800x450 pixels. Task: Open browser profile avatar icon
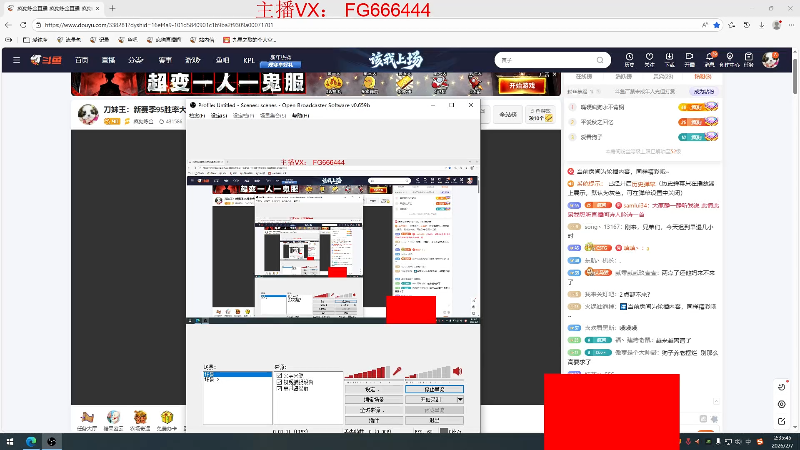pos(777,24)
